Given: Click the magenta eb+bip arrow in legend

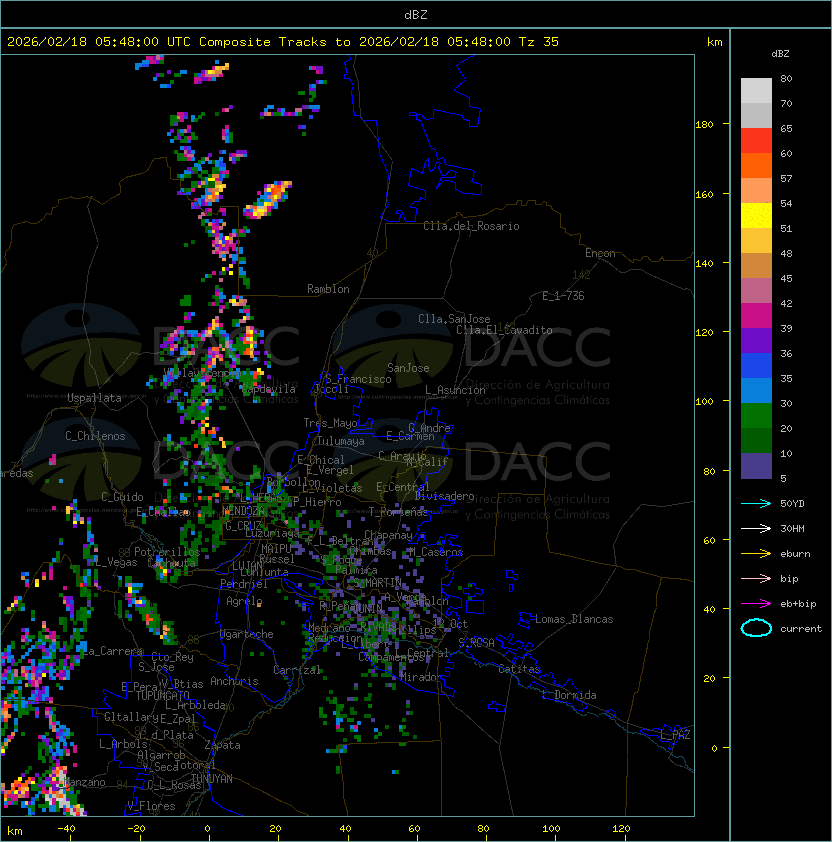Looking at the screenshot, I should pyautogui.click(x=756, y=604).
